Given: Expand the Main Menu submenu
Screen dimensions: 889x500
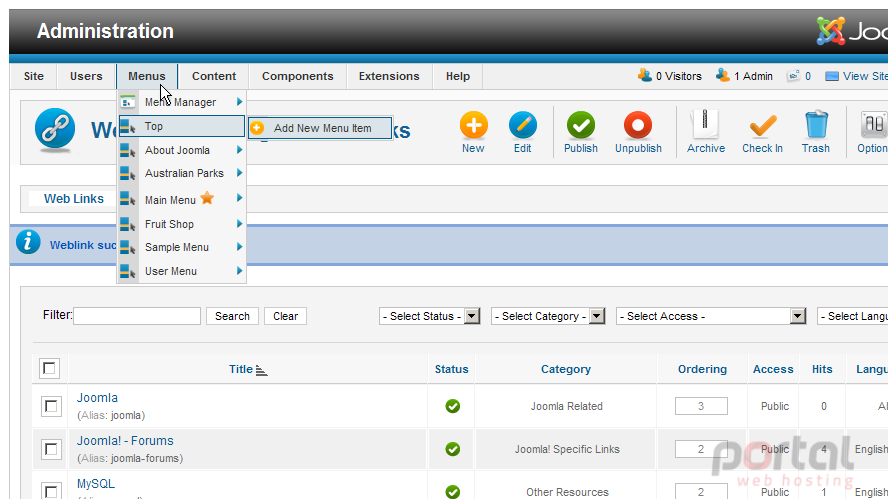Looking at the screenshot, I should (x=240, y=198).
